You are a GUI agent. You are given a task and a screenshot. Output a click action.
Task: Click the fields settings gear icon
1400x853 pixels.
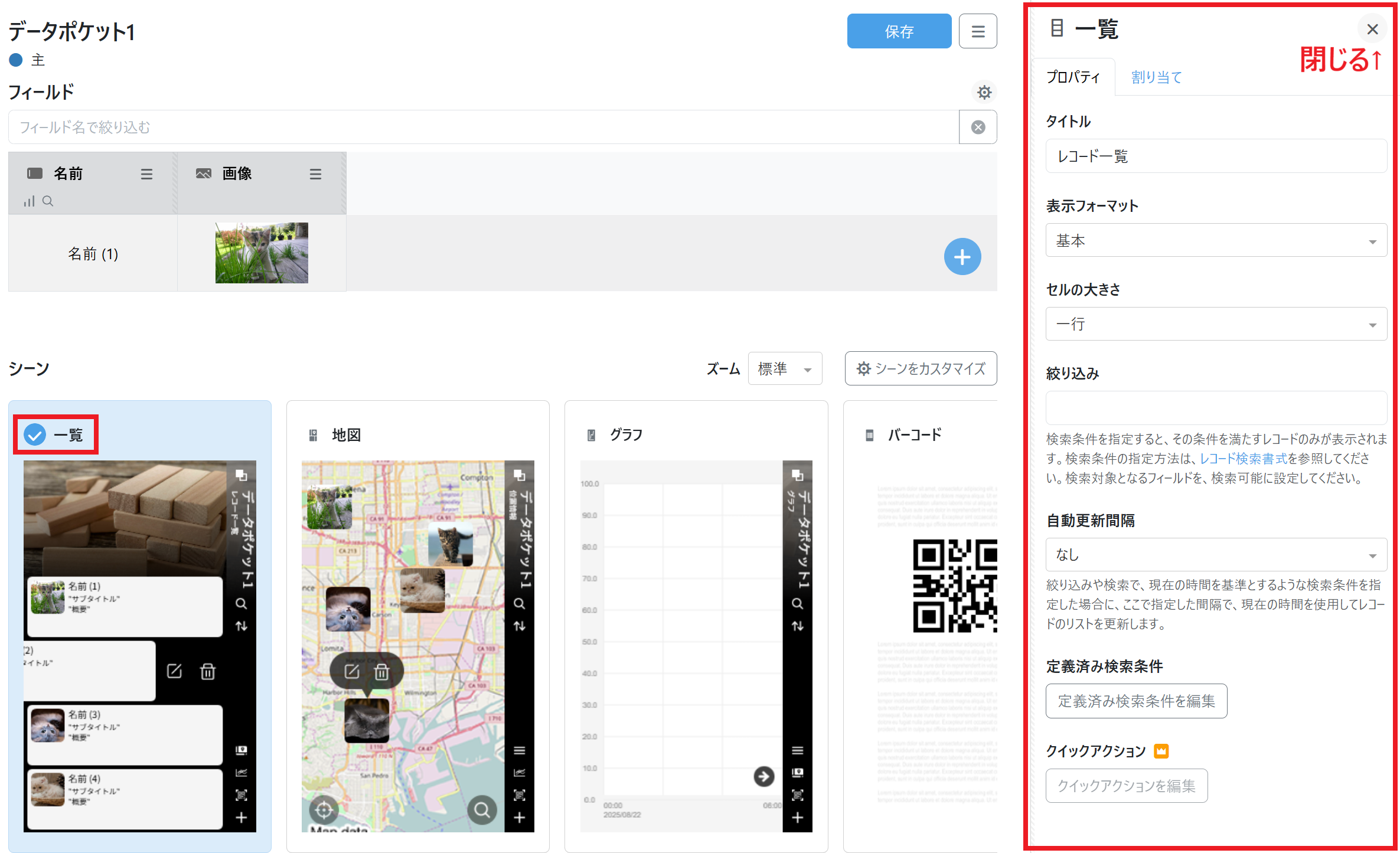click(x=984, y=92)
